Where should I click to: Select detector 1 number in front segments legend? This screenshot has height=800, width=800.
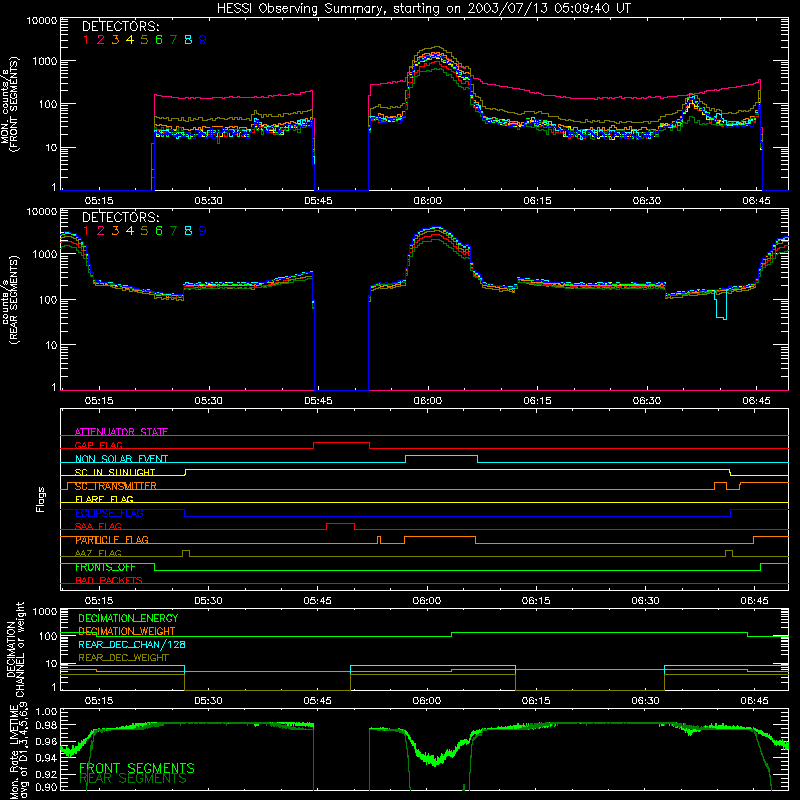coord(86,40)
